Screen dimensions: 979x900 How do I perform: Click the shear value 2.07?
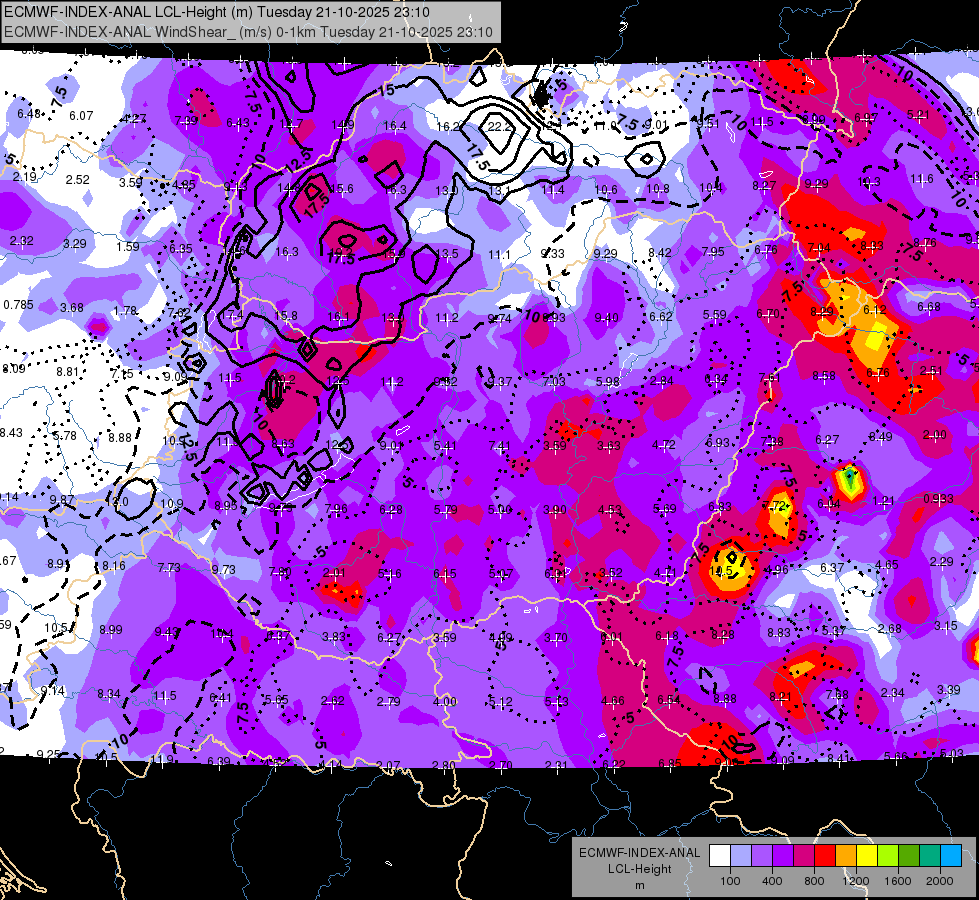[x=388, y=765]
